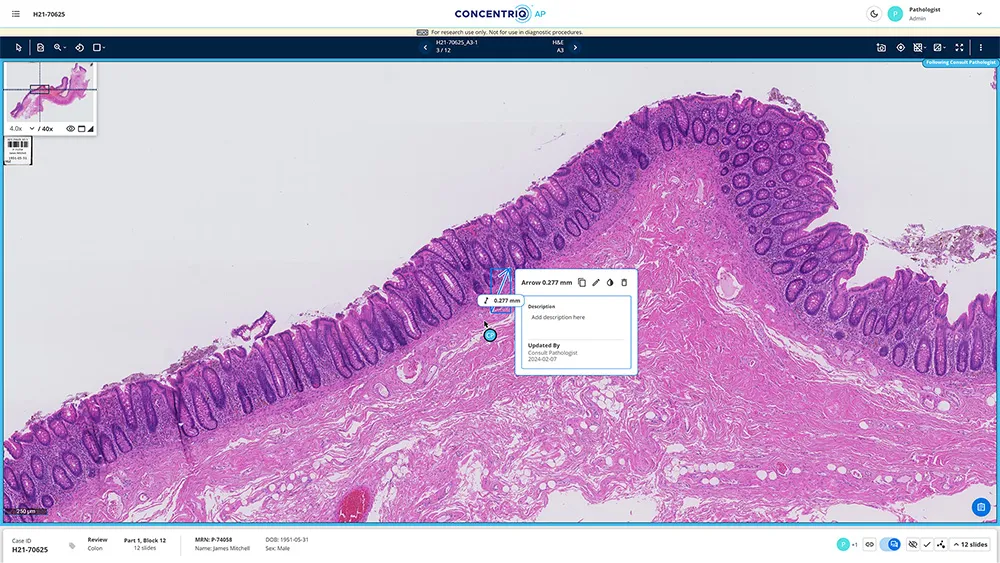Open the blue notes panel button
Viewport: 1000px width, 563px height.
tap(981, 508)
